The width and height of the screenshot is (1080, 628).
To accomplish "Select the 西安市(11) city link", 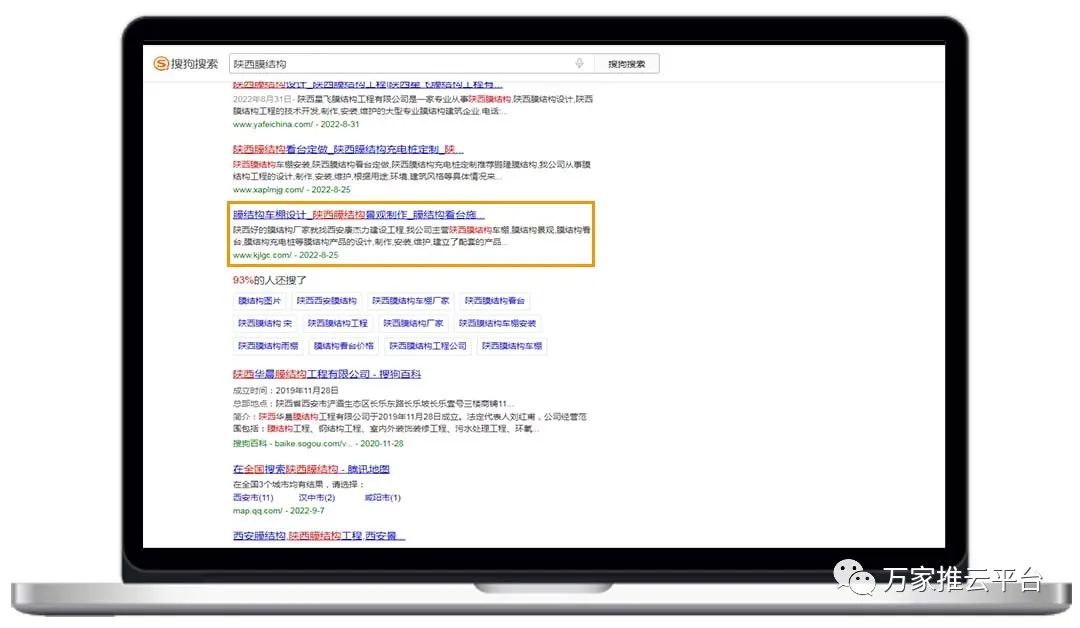I will (252, 497).
